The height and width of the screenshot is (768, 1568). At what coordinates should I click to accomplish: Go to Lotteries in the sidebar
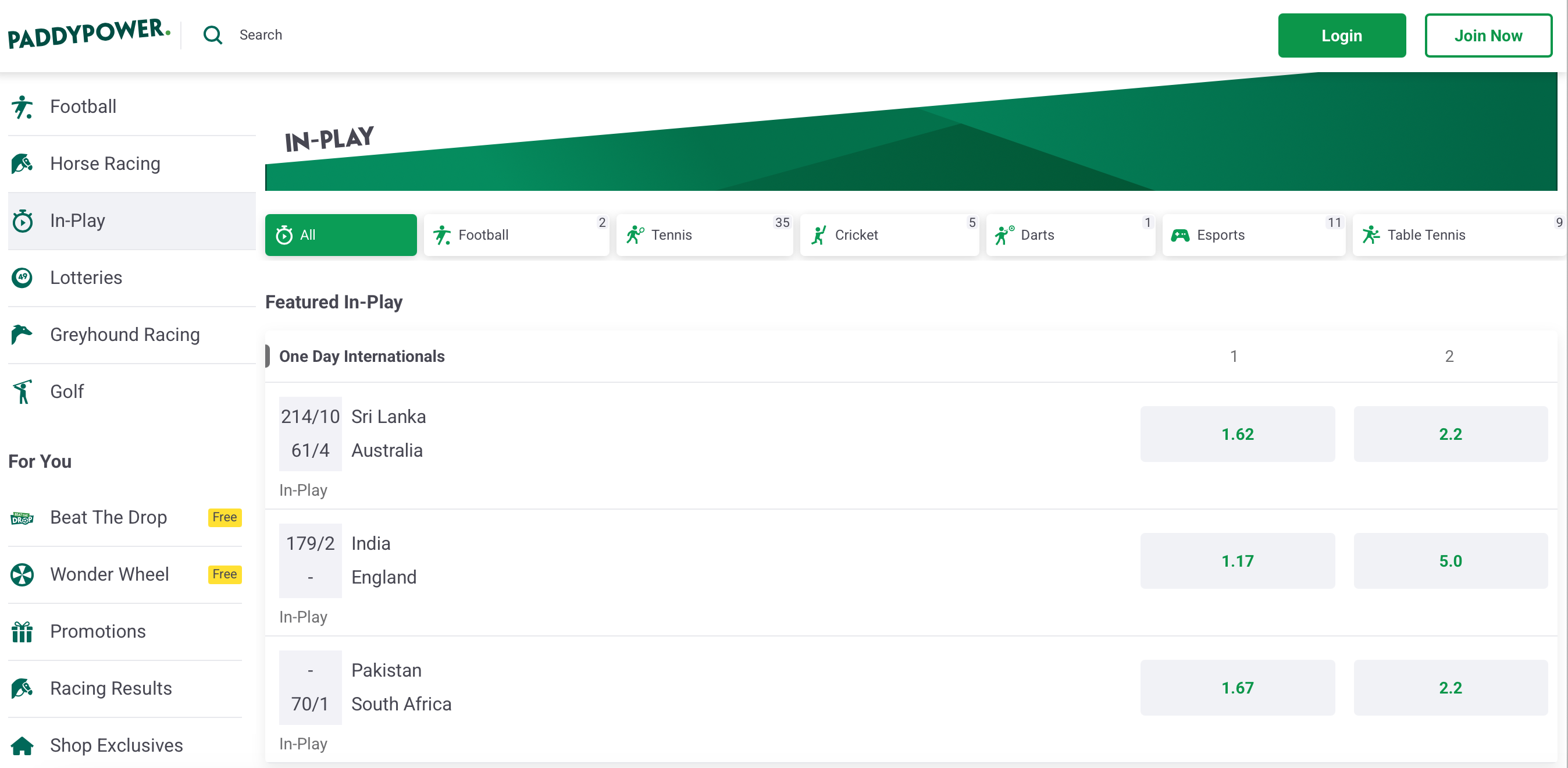pyautogui.click(x=131, y=278)
